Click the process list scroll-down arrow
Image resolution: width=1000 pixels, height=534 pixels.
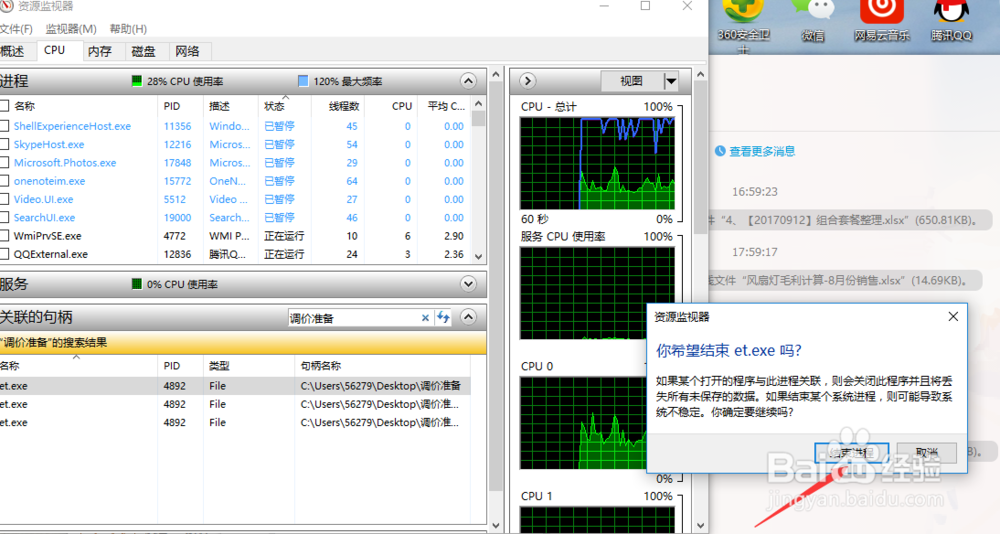pos(479,256)
